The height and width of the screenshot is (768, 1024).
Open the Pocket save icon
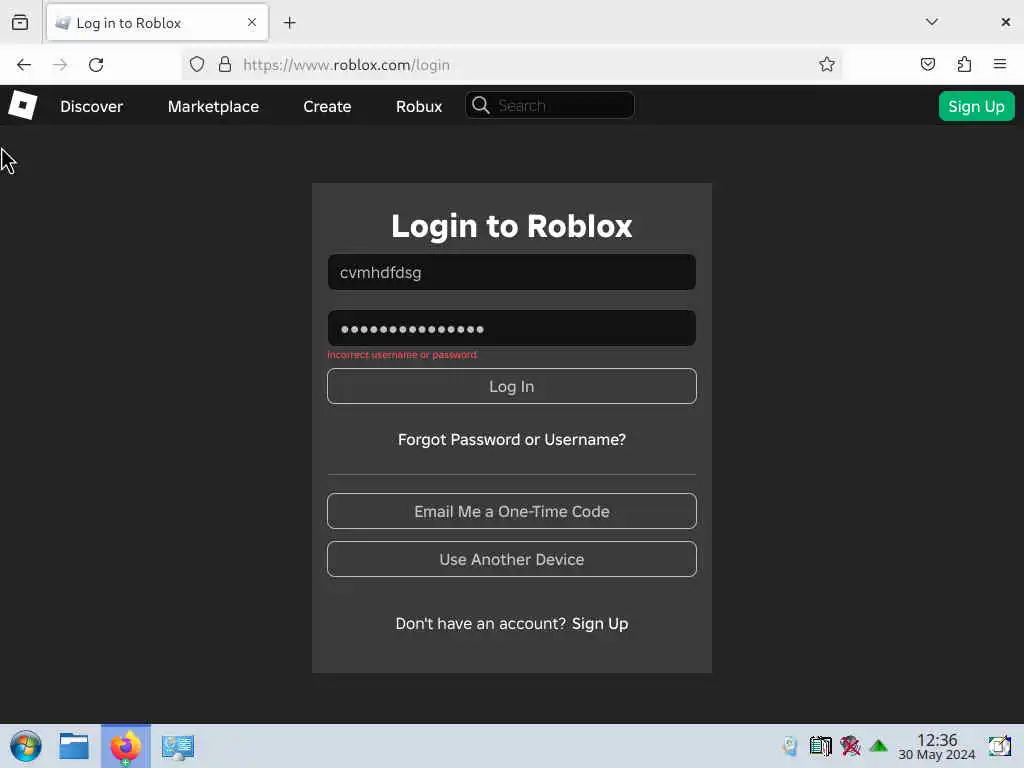pyautogui.click(x=927, y=64)
